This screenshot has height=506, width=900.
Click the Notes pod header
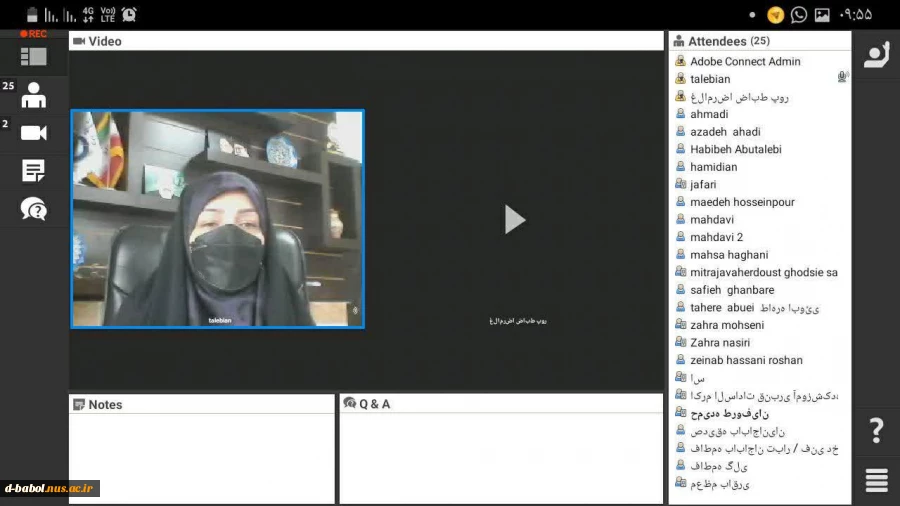[x=201, y=404]
